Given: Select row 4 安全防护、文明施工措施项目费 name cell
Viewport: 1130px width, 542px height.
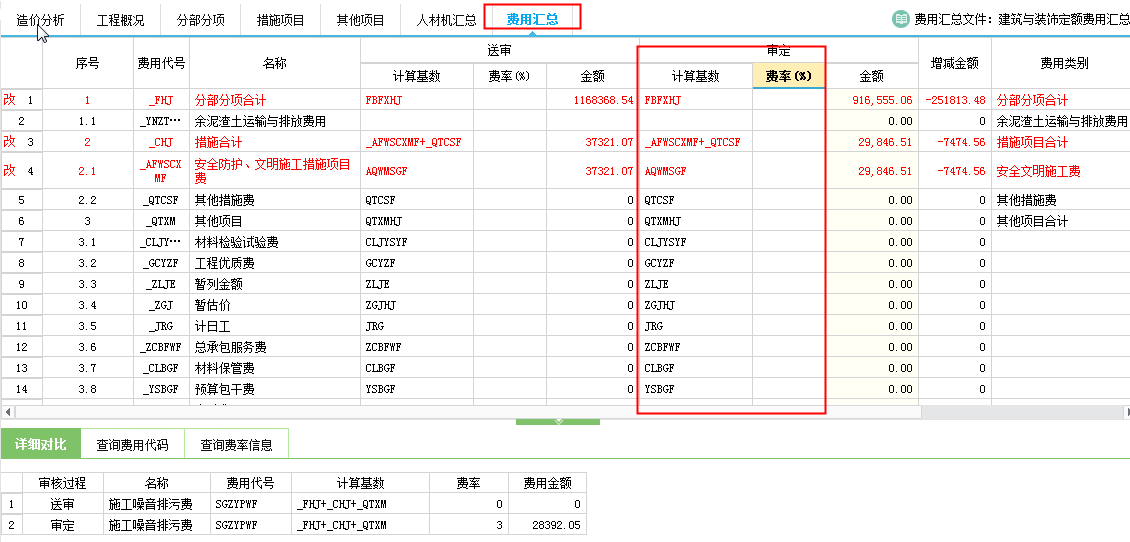Looking at the screenshot, I should [275, 171].
